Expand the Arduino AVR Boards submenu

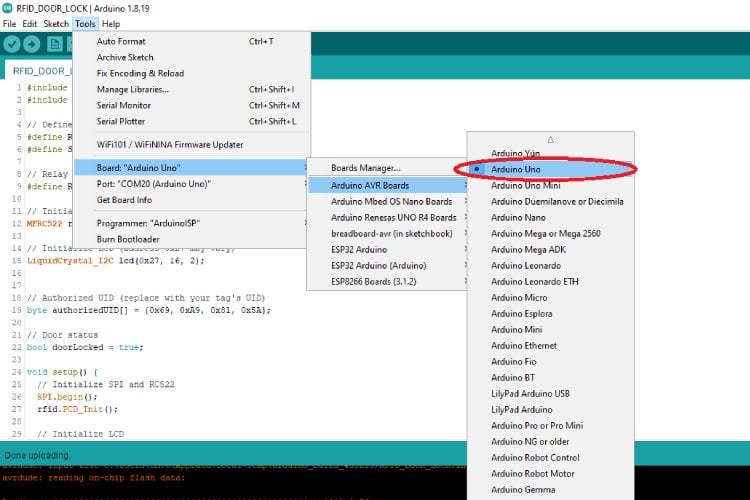(388, 186)
